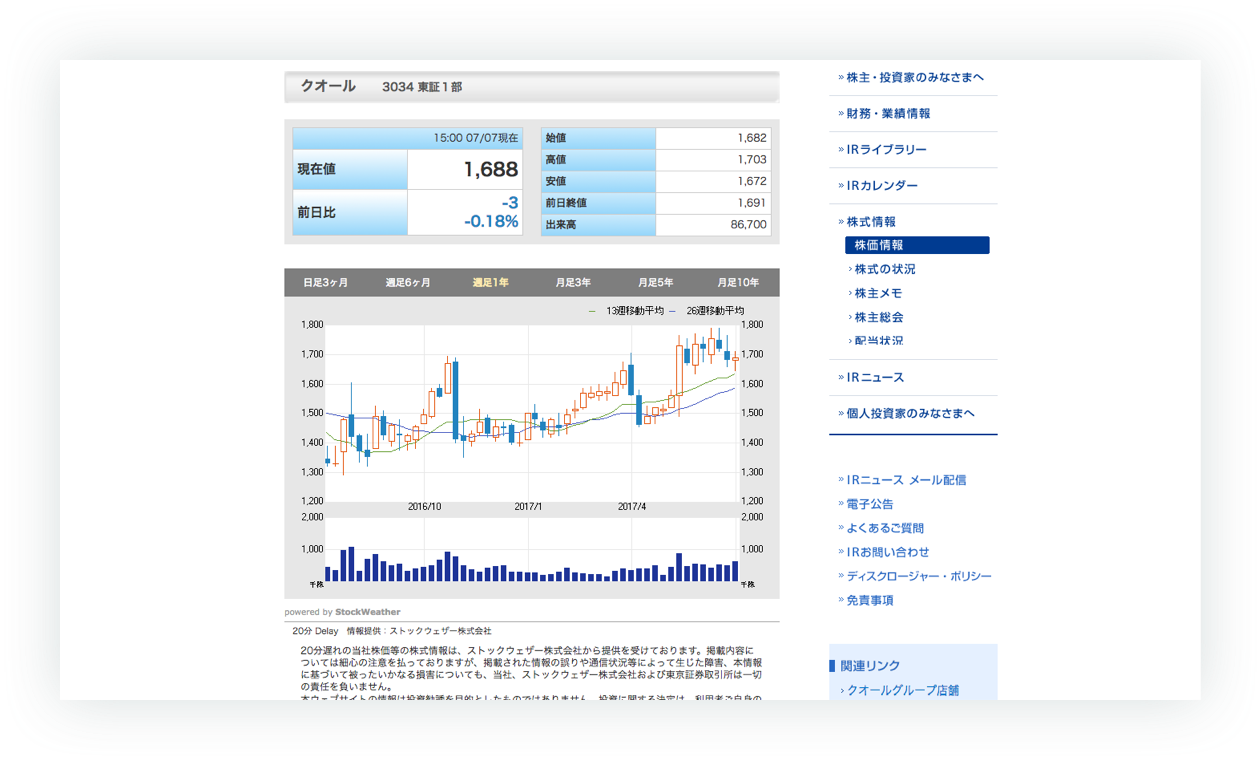Show the 月足3年 chart
Screen dimensions: 1260x760
573,283
